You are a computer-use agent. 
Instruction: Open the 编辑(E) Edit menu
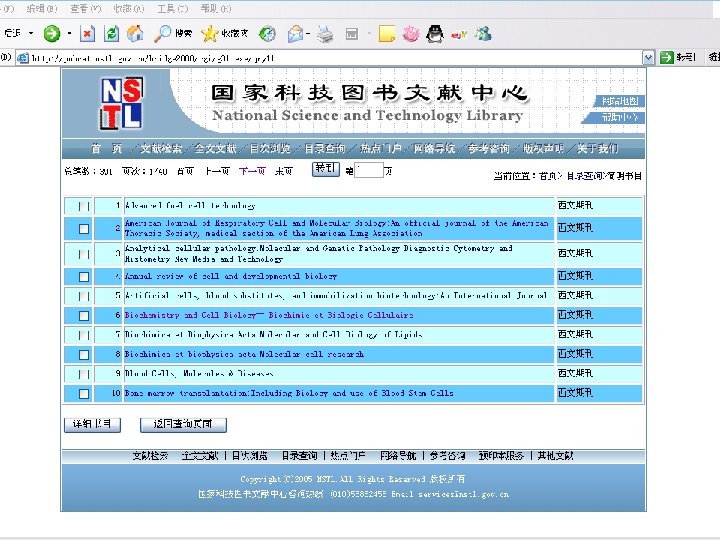[42, 9]
